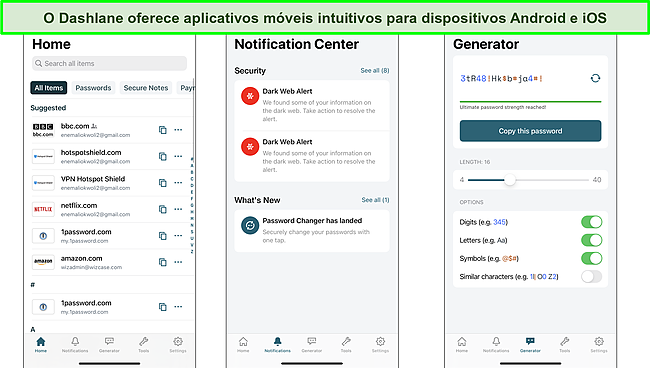Open Generator from Notification Center nav bar
This screenshot has height=368, width=650.
click(x=312, y=345)
